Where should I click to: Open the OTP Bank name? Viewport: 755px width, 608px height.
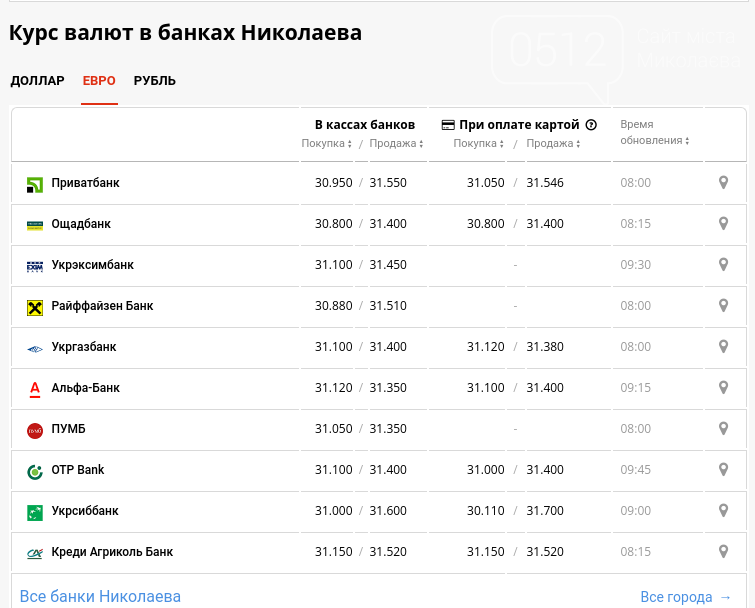78,469
